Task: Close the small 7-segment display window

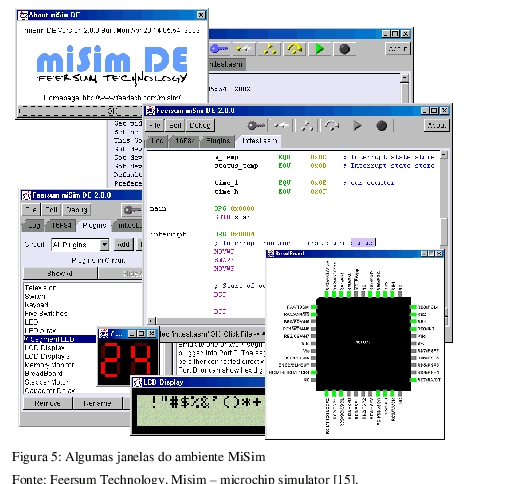Action: [151, 333]
